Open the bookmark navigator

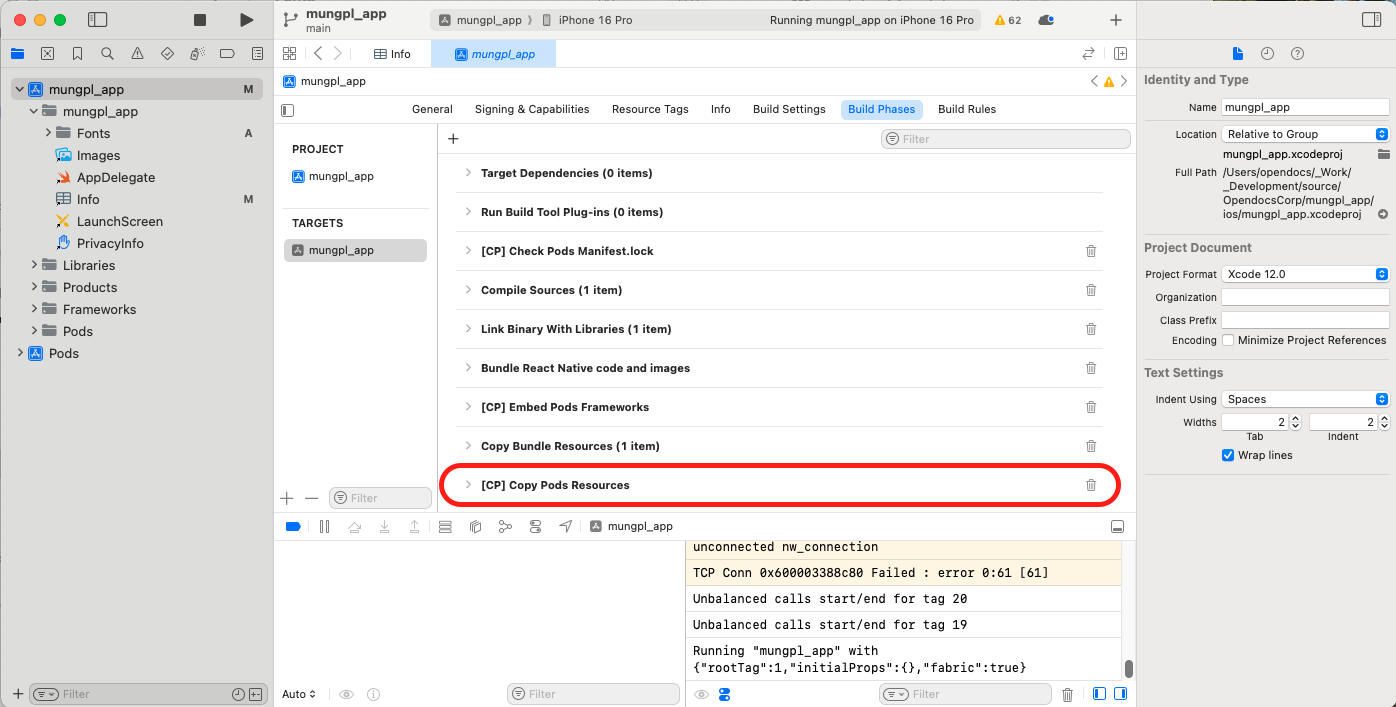tap(77, 54)
